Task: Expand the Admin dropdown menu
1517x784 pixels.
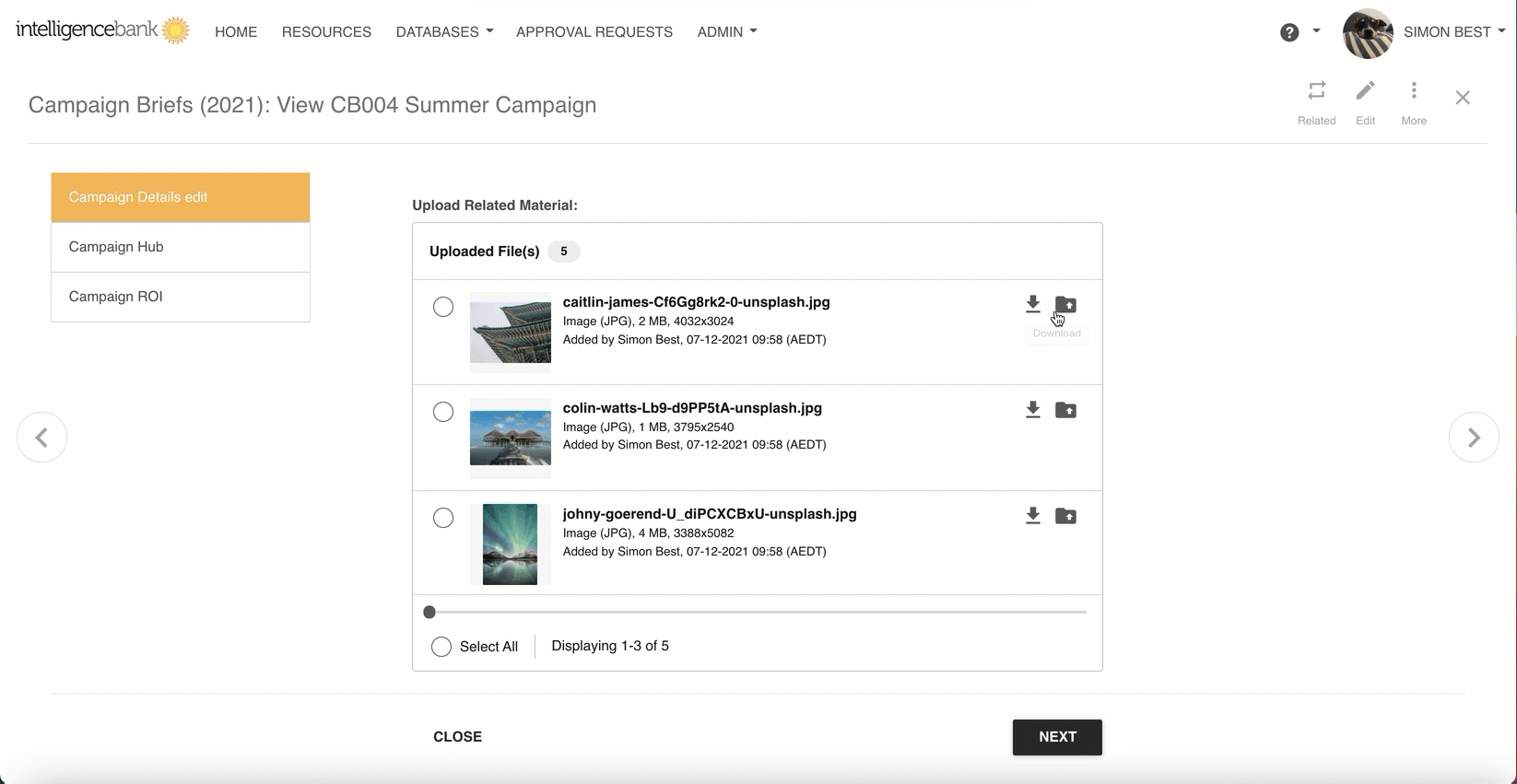Action: (x=726, y=31)
